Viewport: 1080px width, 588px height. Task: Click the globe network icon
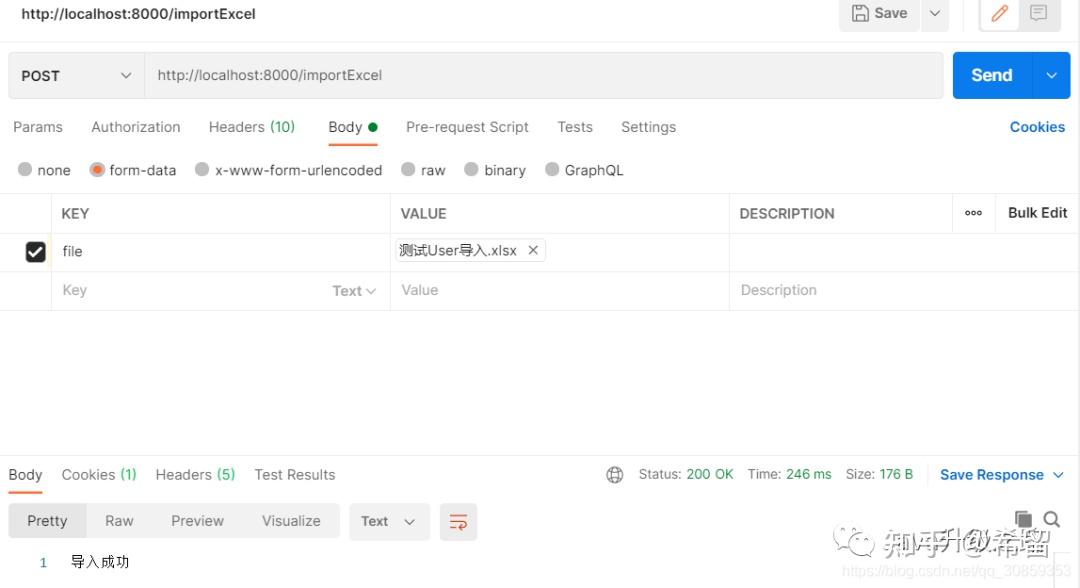tap(614, 475)
